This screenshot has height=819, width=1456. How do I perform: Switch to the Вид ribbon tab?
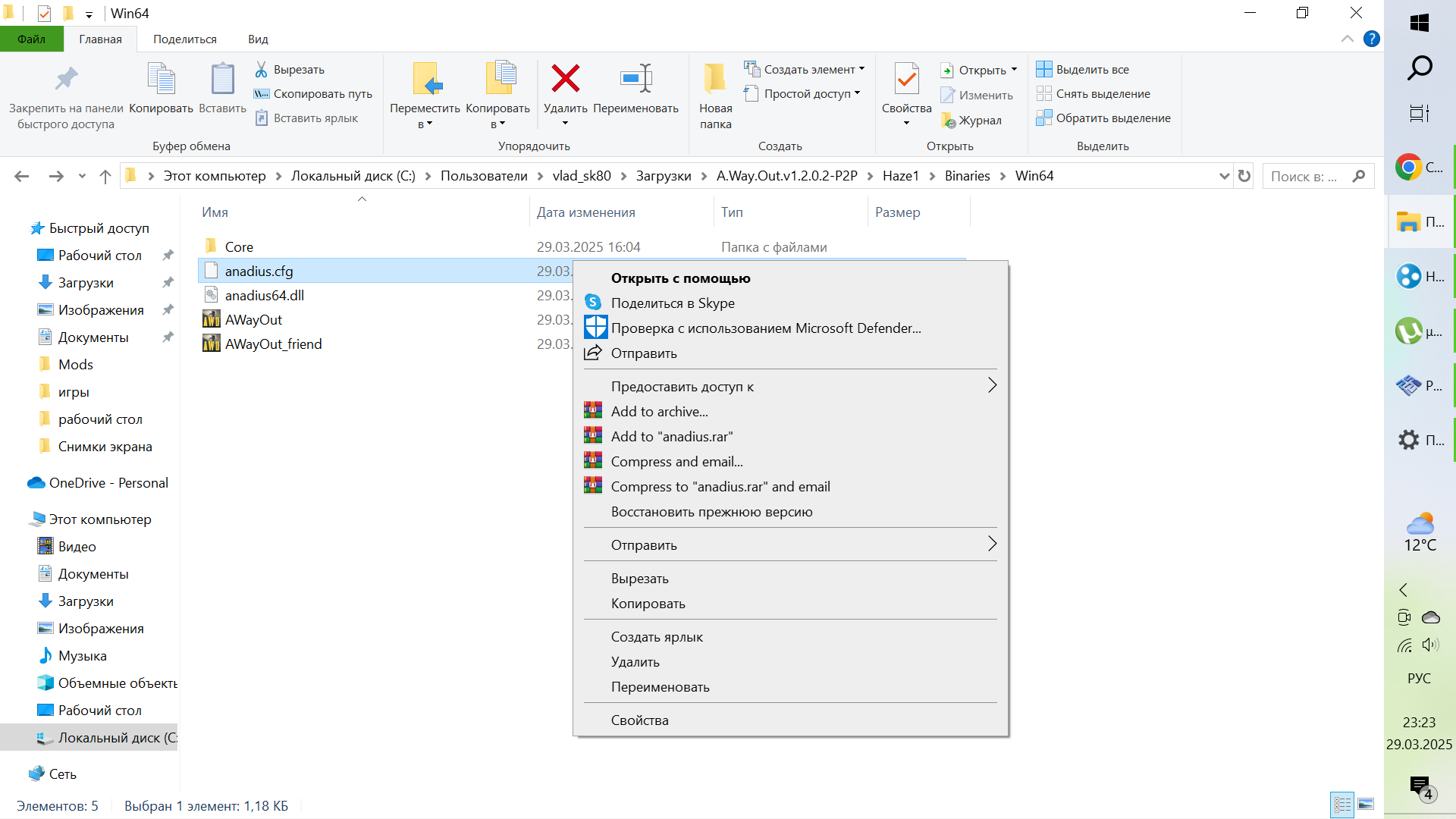coord(258,39)
